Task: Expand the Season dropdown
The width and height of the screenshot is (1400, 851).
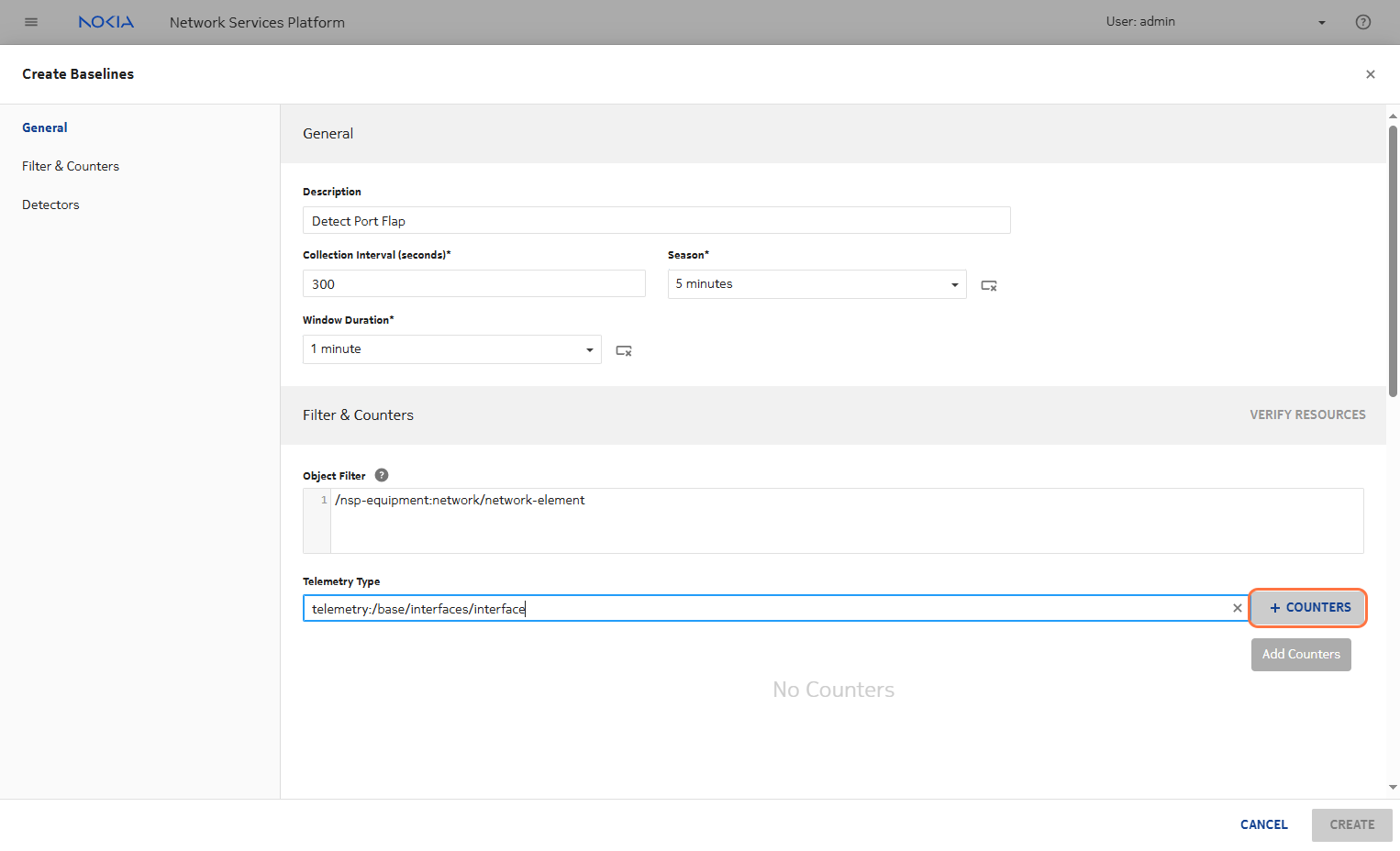Action: pos(954,284)
